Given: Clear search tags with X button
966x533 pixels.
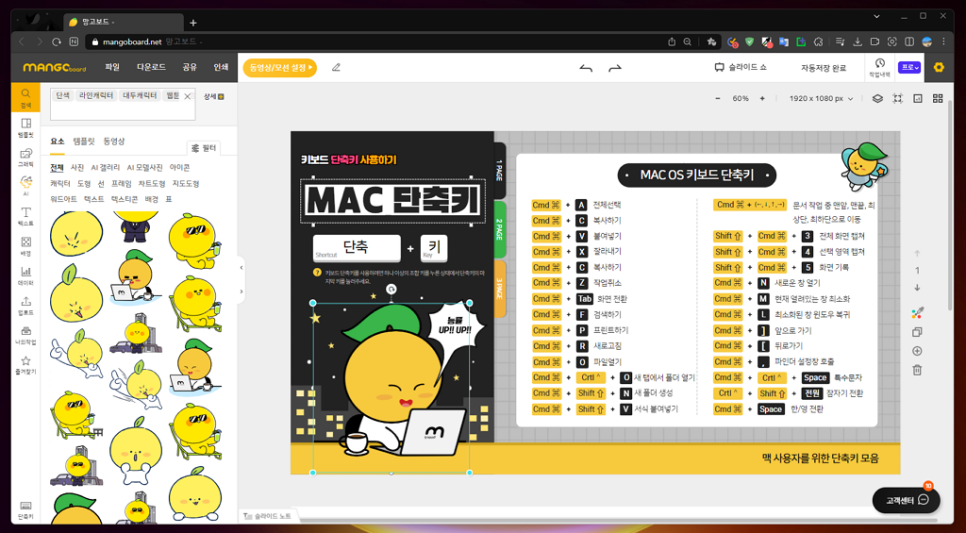Looking at the screenshot, I should [x=188, y=96].
